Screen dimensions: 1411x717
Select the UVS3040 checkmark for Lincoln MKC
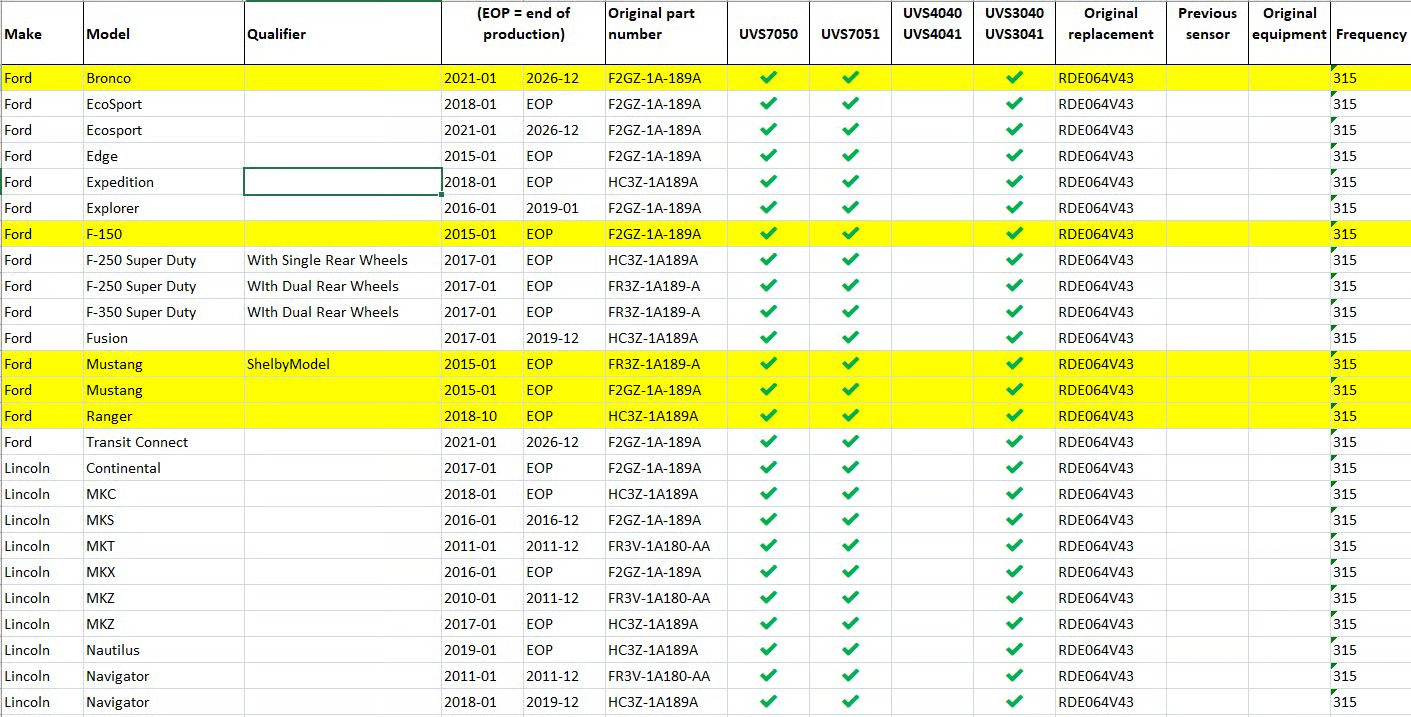click(1014, 494)
